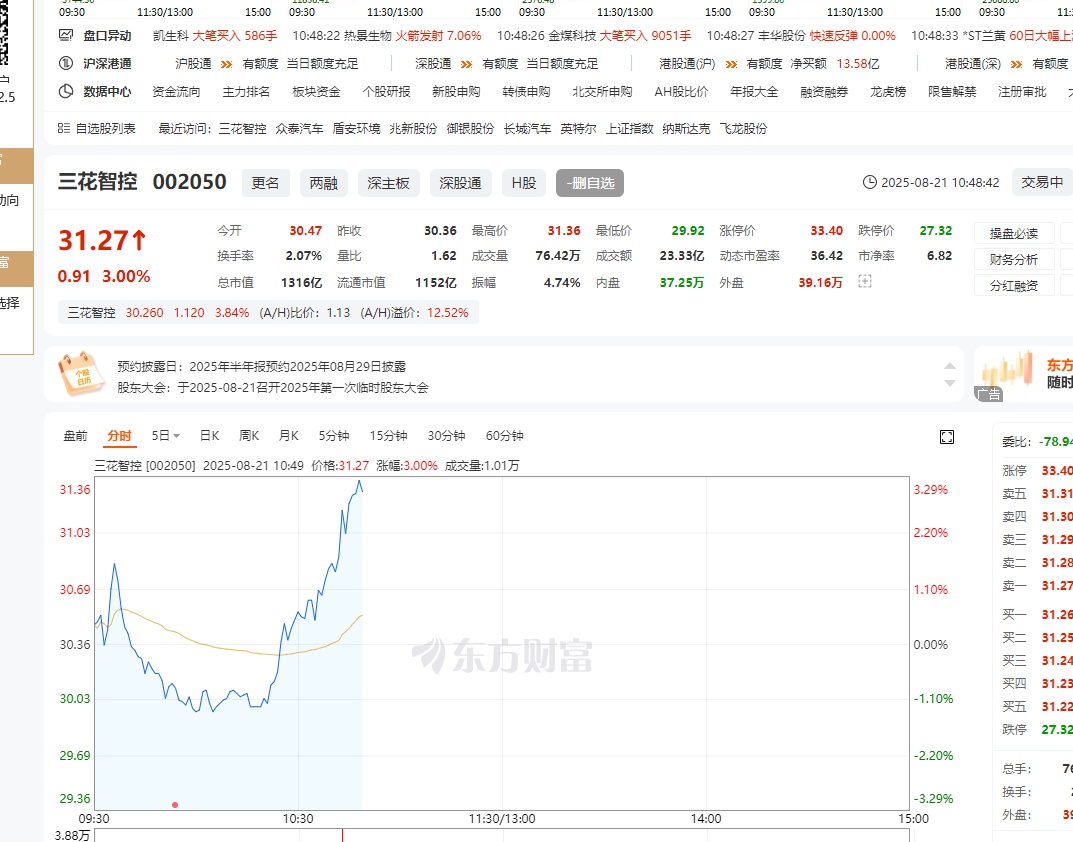
Task: Switch to the 日K chart tab
Action: pyautogui.click(x=209, y=435)
